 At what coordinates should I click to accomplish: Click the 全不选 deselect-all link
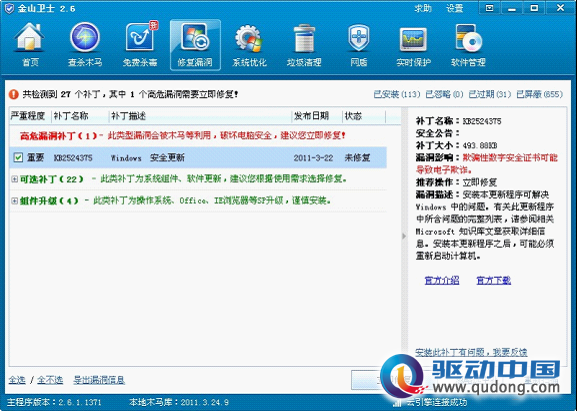click(50, 380)
